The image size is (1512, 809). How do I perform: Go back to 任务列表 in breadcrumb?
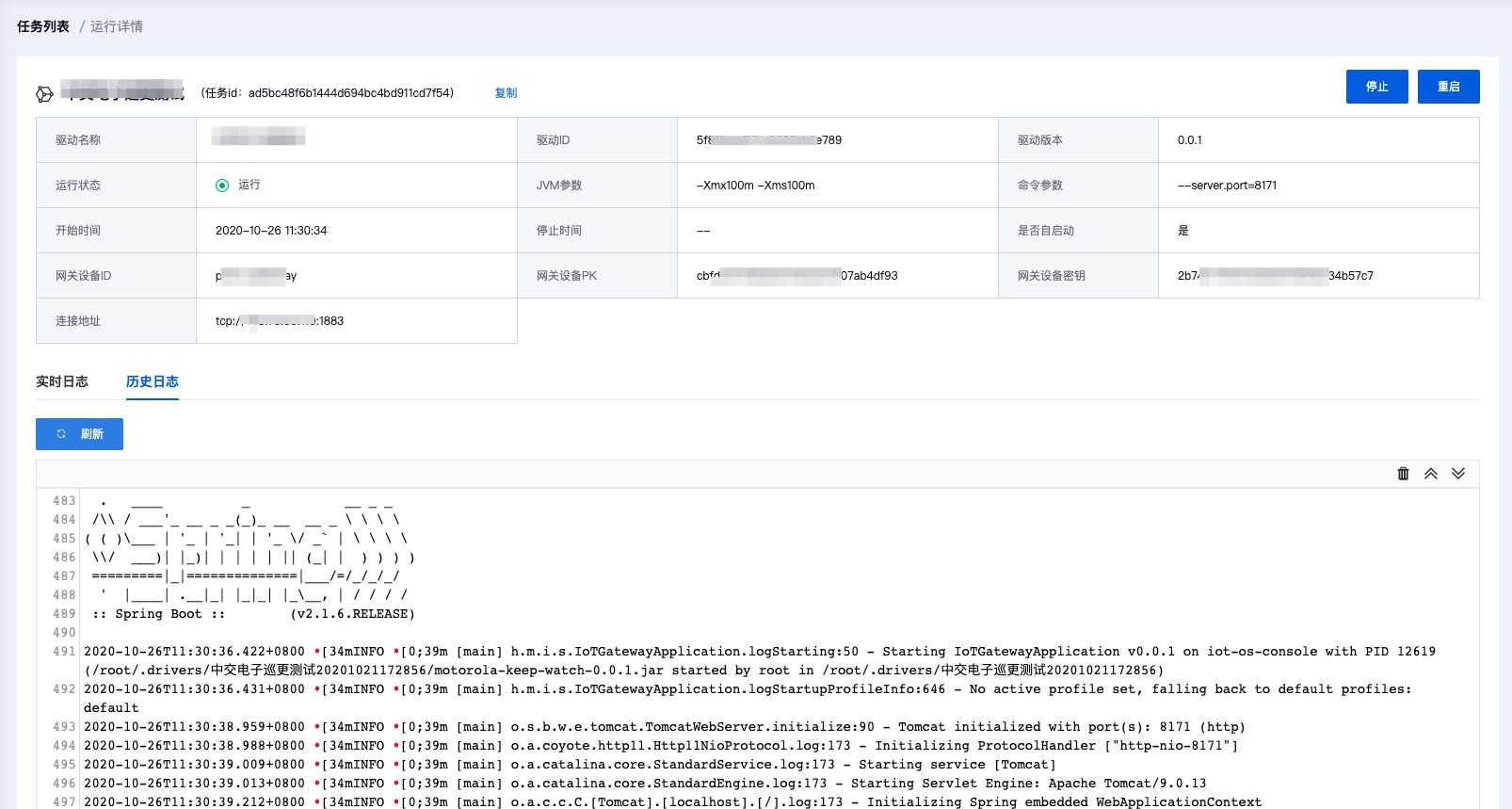point(43,26)
